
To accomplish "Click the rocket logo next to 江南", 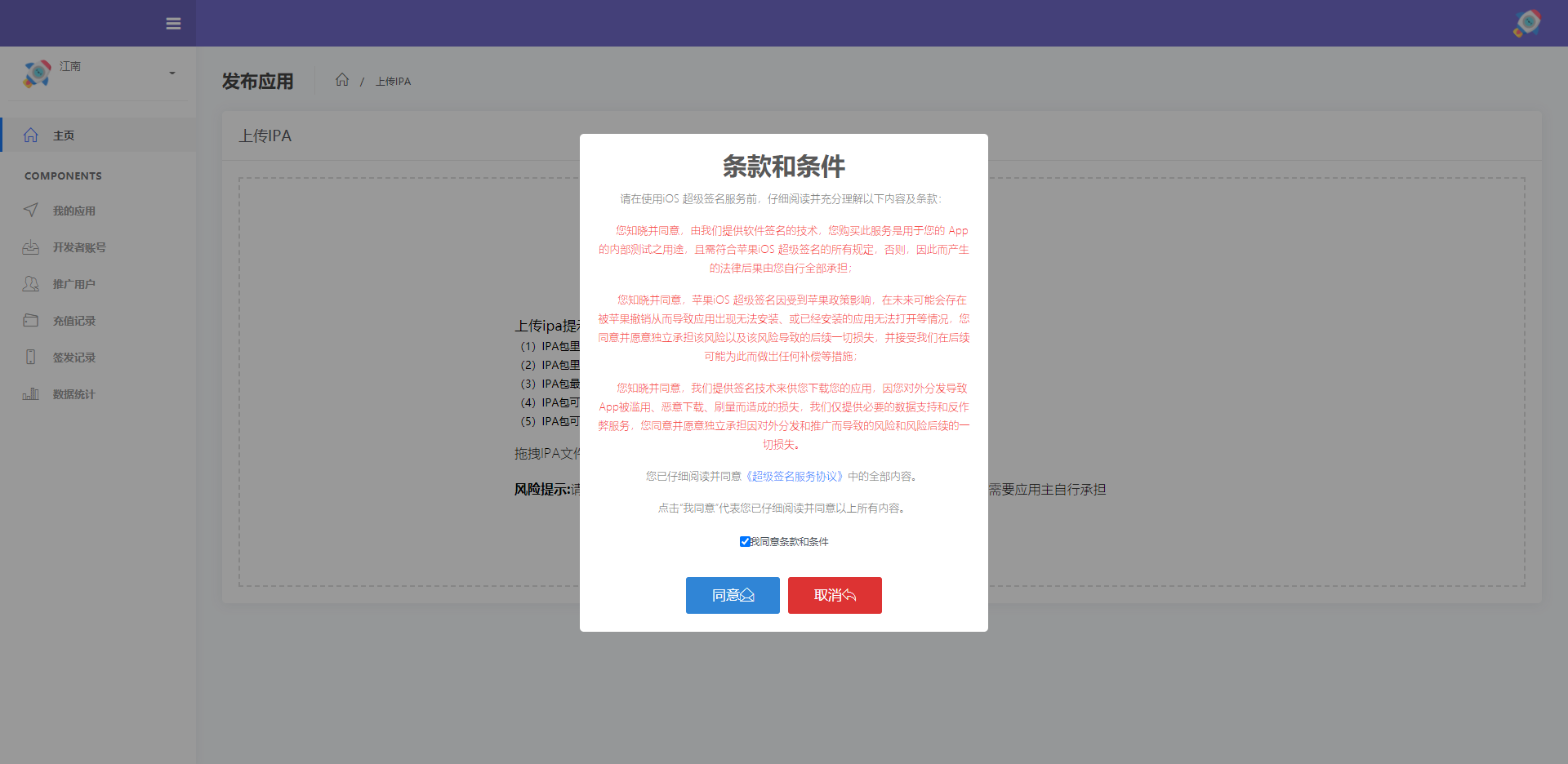I will click(36, 73).
